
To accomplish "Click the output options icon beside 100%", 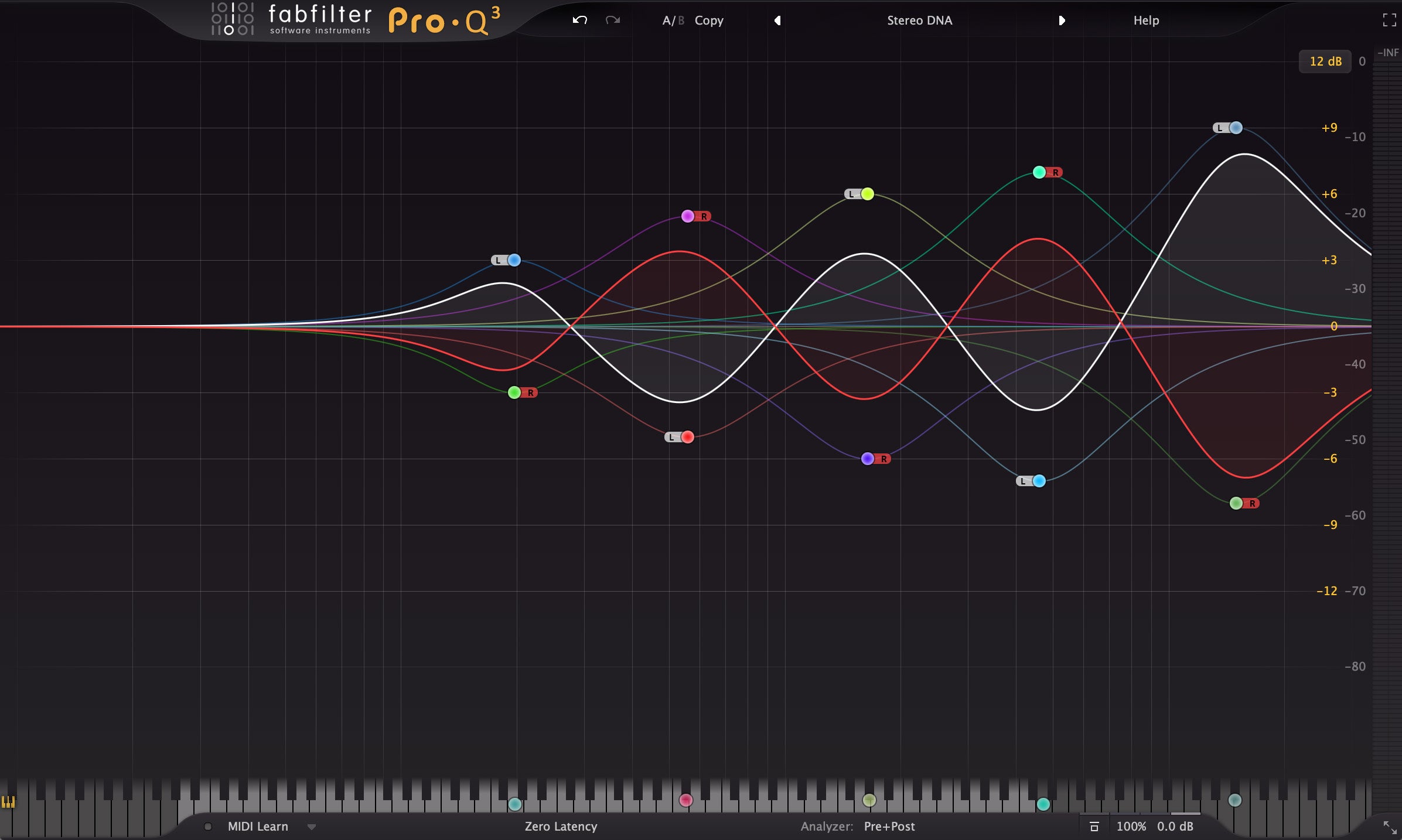I will click(x=1094, y=827).
